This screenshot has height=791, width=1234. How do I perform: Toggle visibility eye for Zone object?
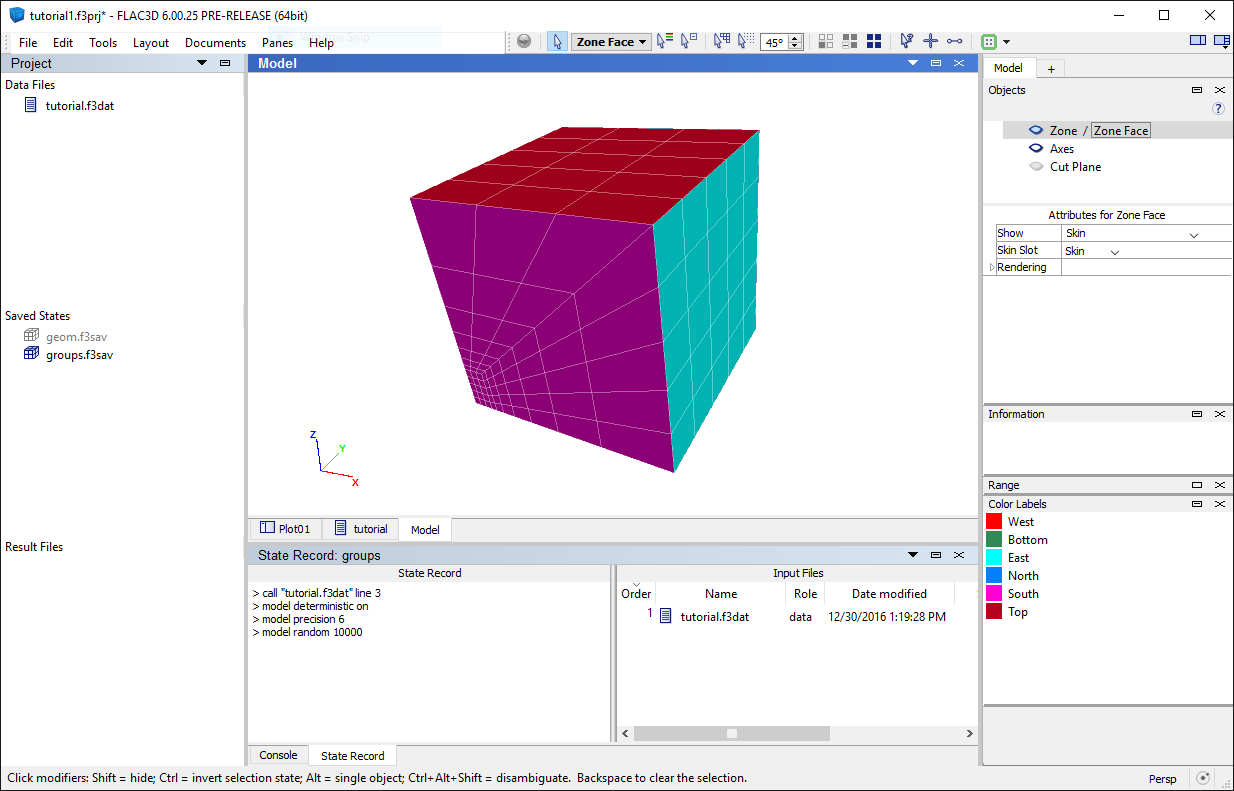1036,131
